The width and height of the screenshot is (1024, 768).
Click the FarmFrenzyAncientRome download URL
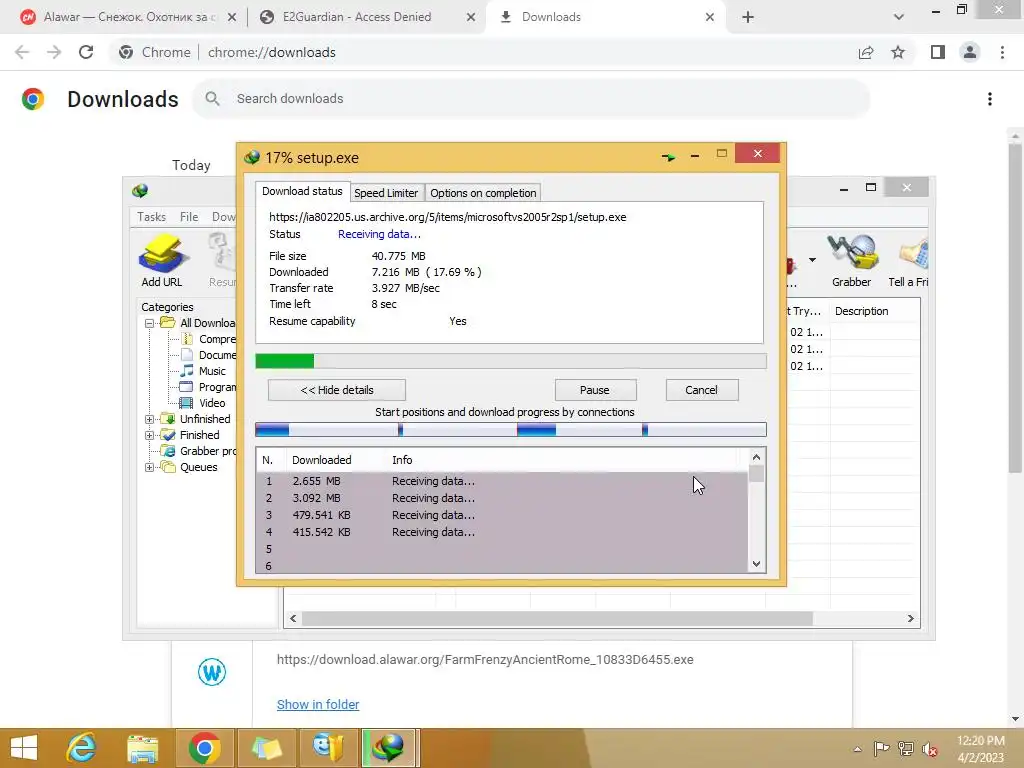pyautogui.click(x=485, y=660)
